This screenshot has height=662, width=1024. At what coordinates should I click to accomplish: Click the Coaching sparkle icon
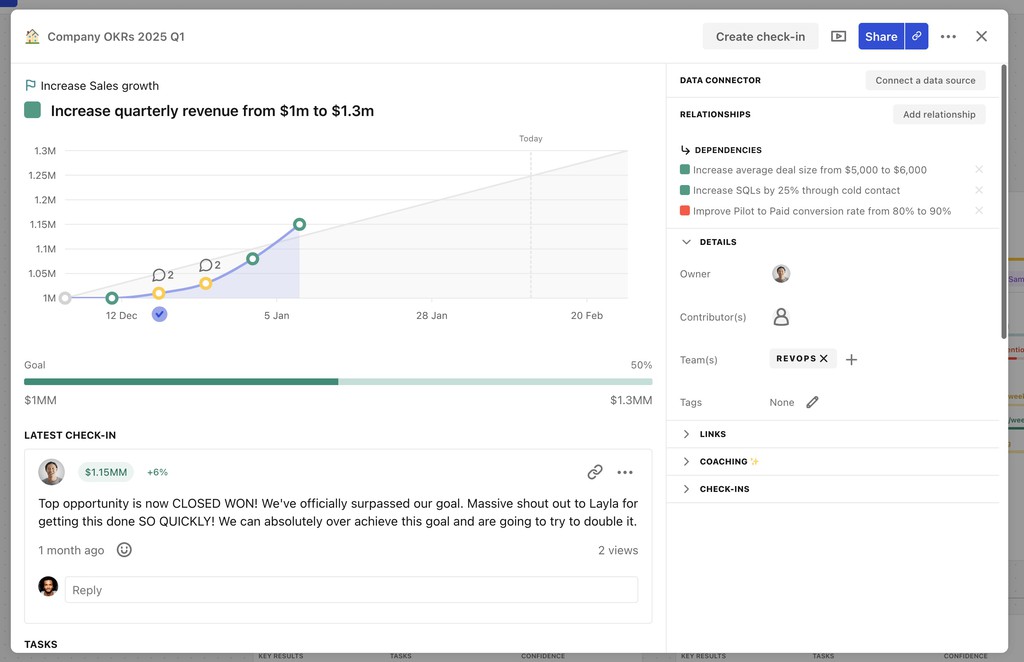[x=754, y=462]
